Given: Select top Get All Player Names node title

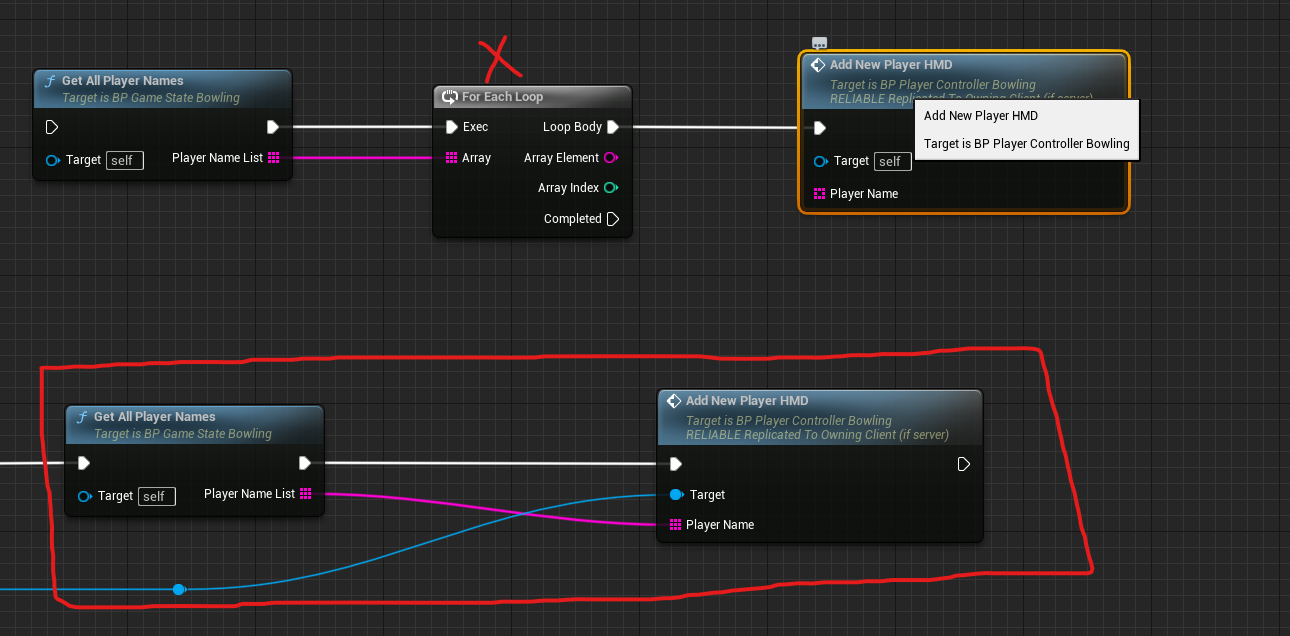Looking at the screenshot, I should (x=123, y=81).
